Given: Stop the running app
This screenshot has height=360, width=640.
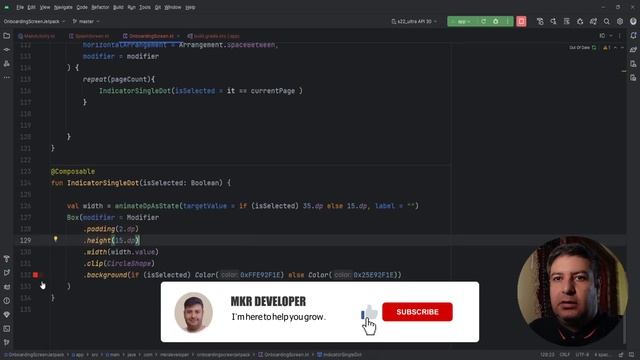Looking at the screenshot, I should tap(521, 21).
